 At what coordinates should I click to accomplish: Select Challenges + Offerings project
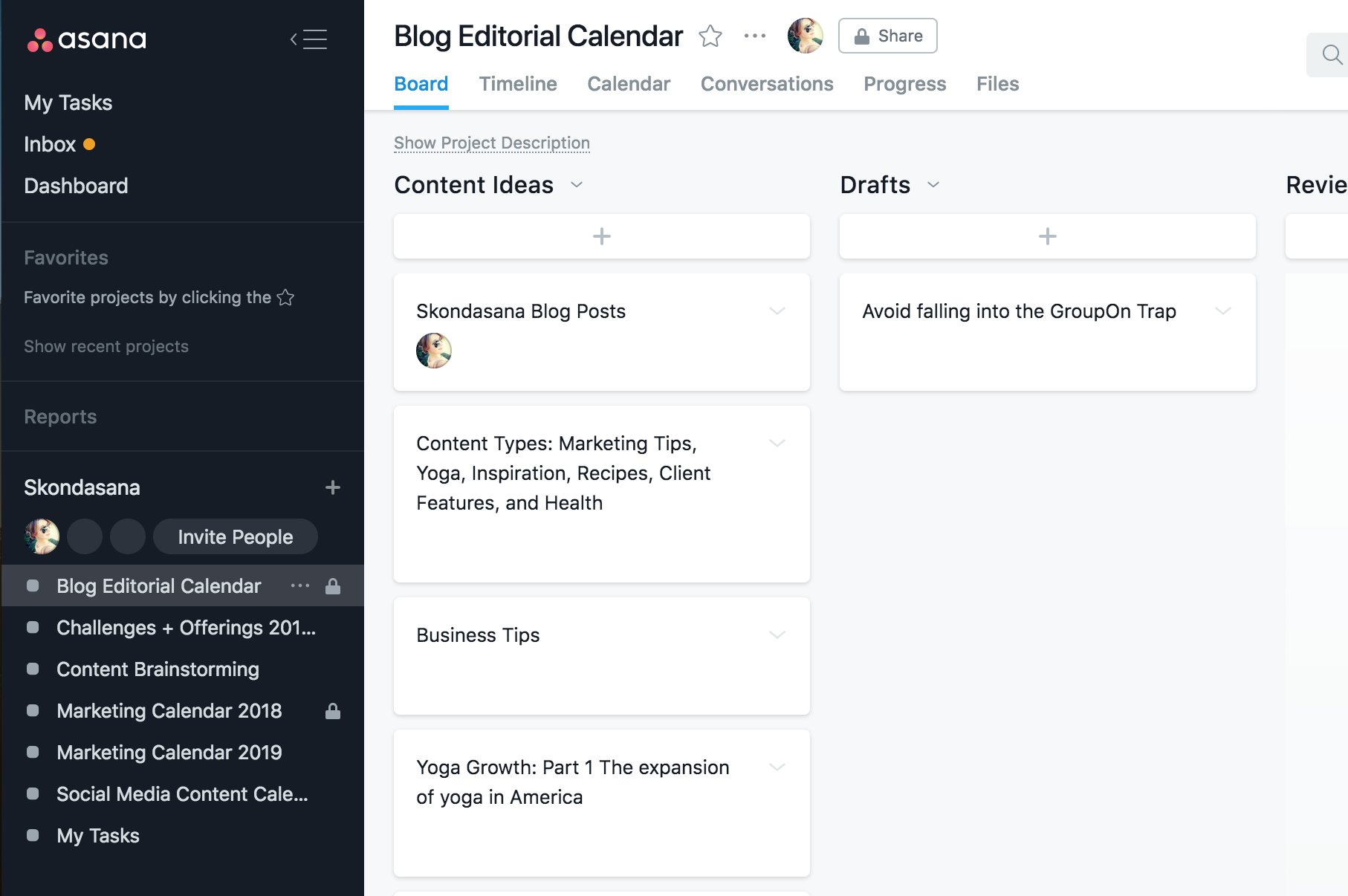tap(186, 628)
